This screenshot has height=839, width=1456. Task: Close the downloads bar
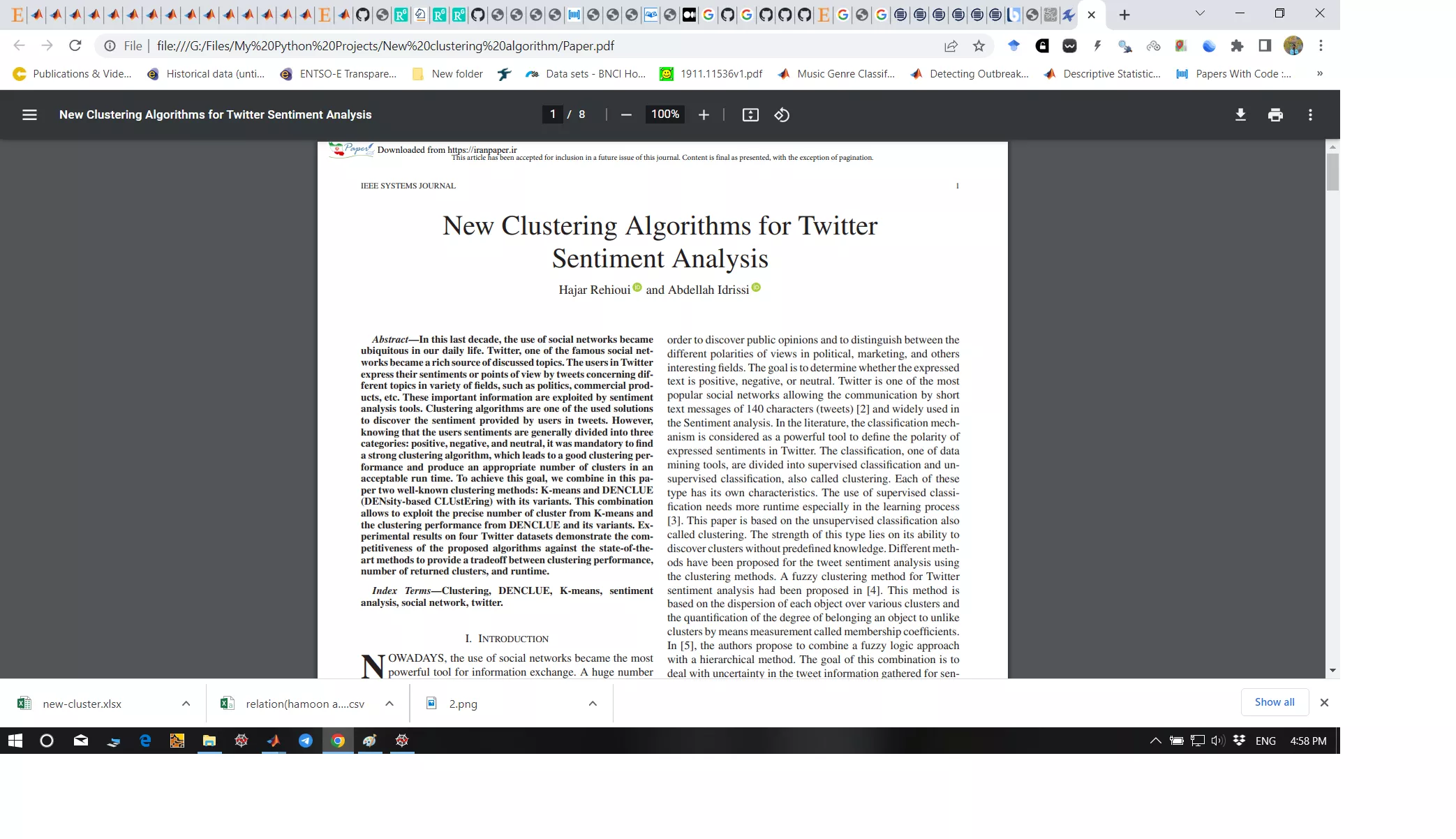pyautogui.click(x=1324, y=703)
